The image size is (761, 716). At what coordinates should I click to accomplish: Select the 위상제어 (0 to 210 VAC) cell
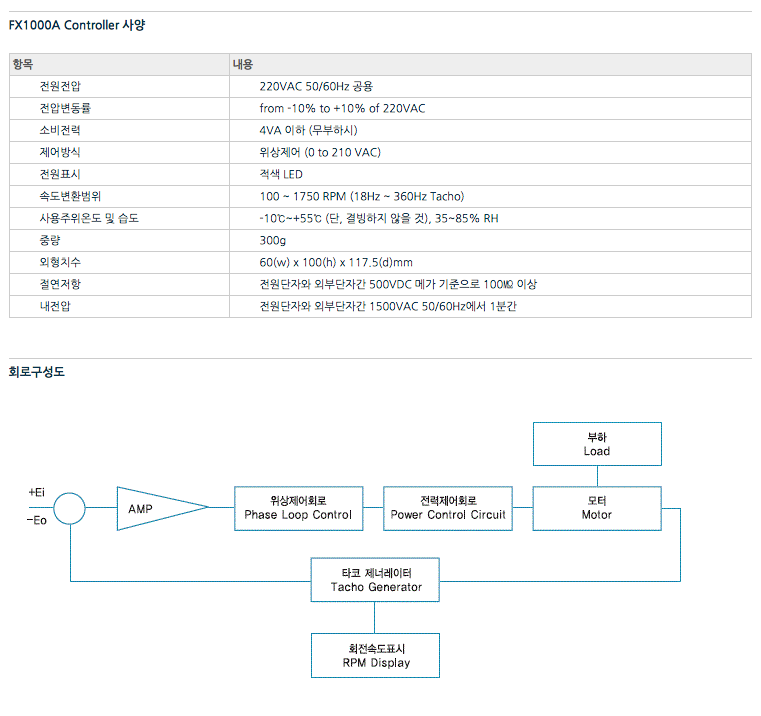pos(319,153)
